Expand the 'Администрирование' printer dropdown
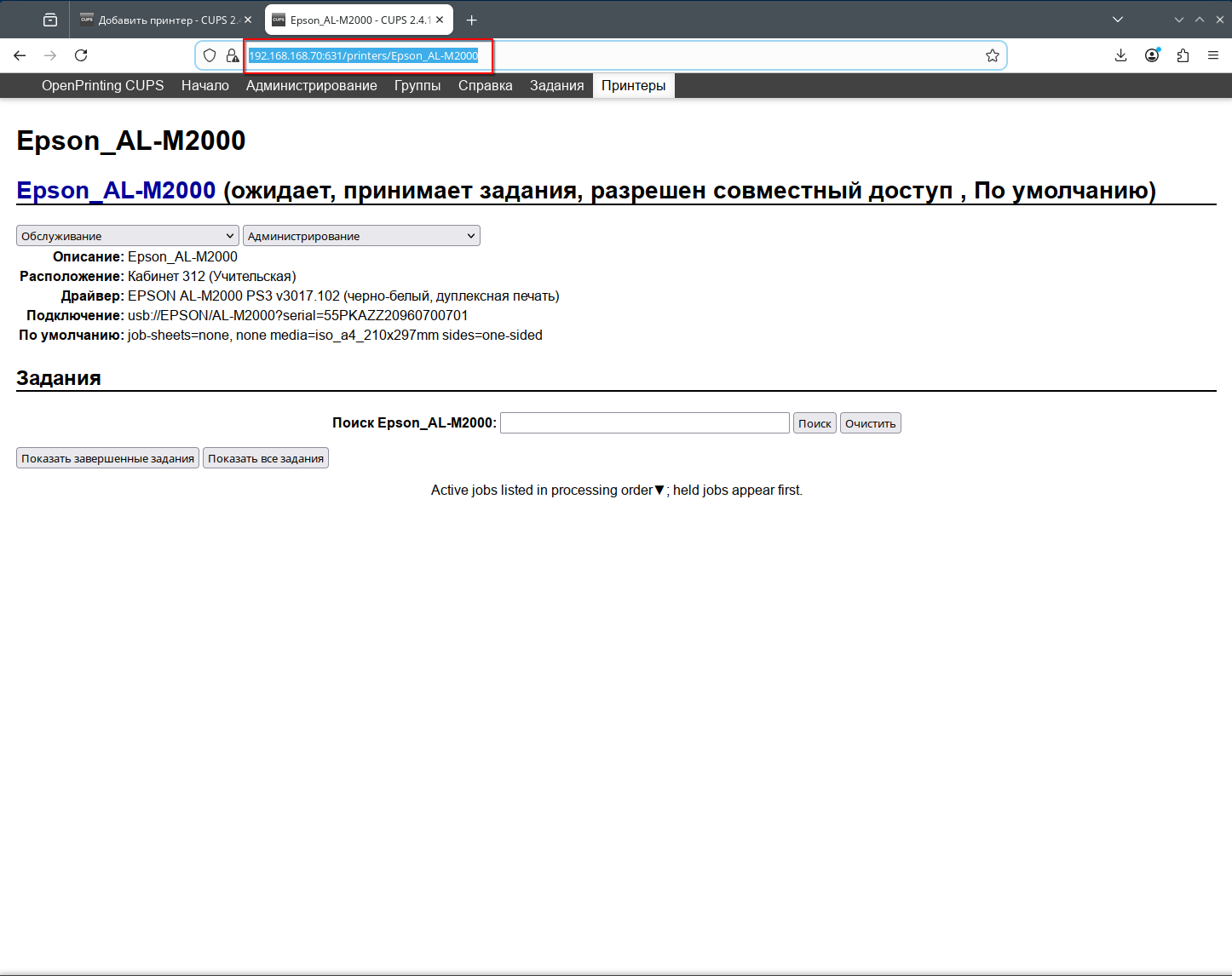The image size is (1232, 976). [x=361, y=236]
